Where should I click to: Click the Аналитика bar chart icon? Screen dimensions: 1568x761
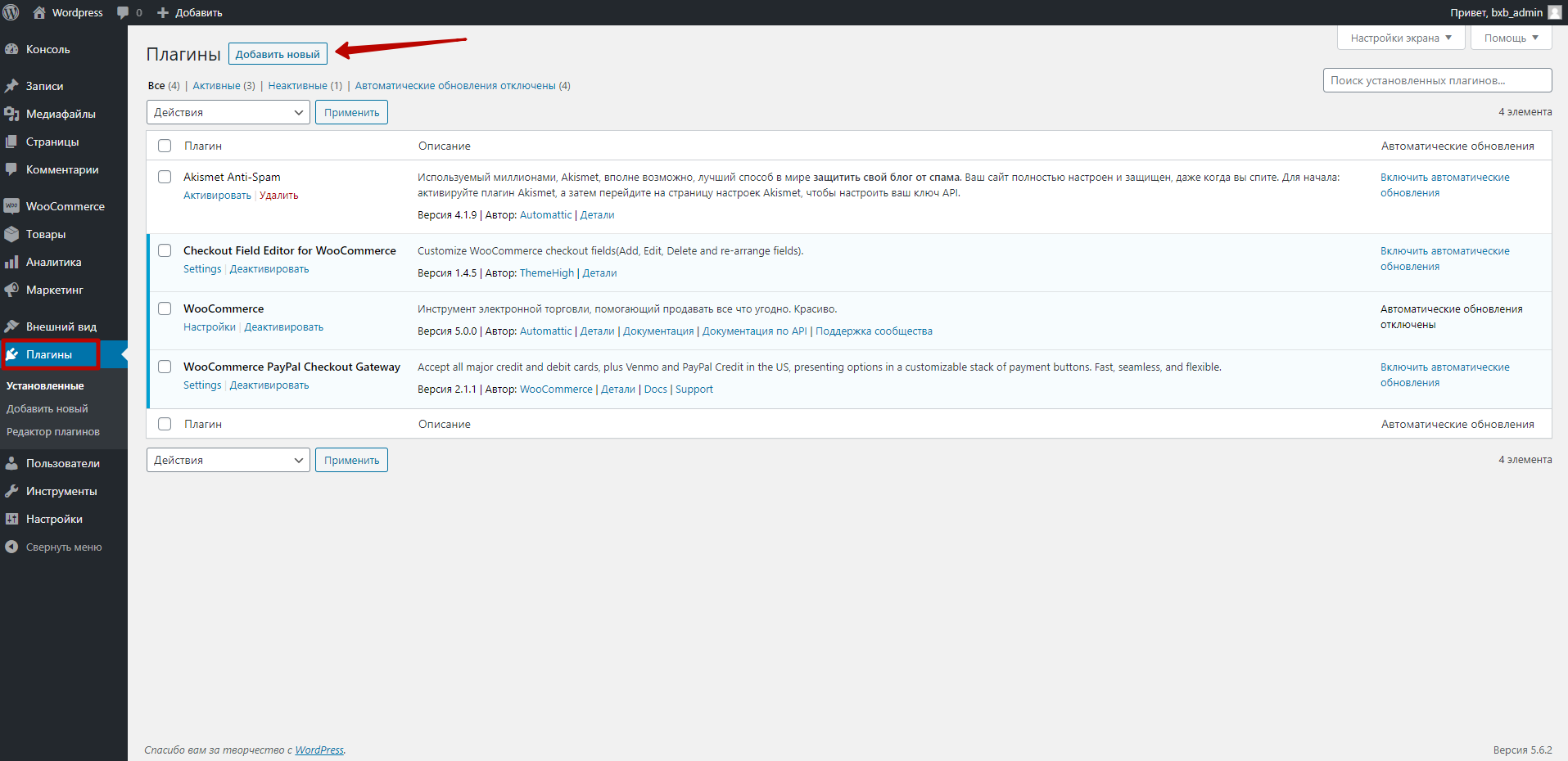point(11,262)
